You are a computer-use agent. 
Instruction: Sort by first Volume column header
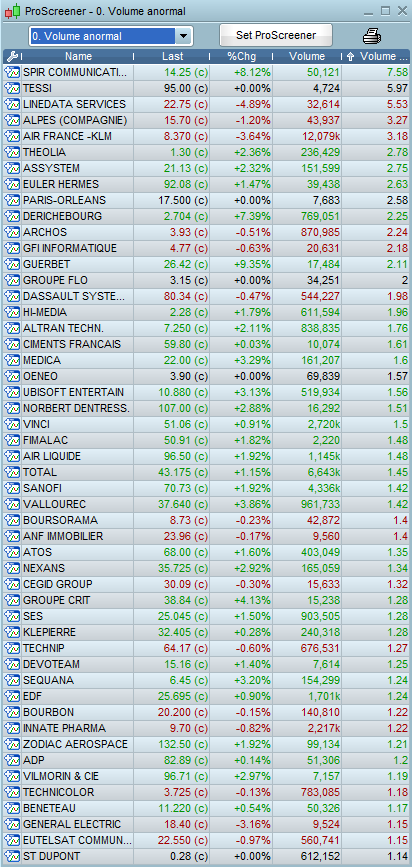point(307,56)
